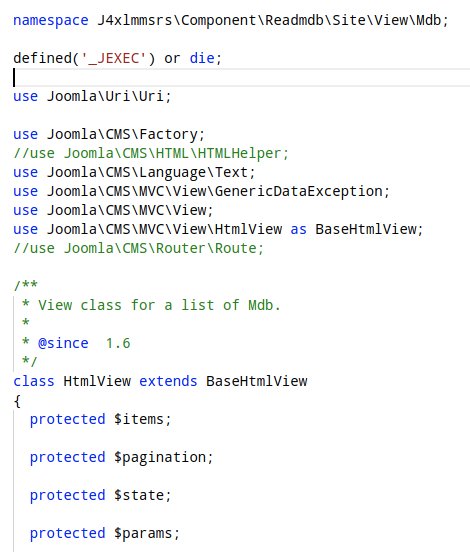
Task: Click the @since tag in the docblock
Action: [63, 343]
